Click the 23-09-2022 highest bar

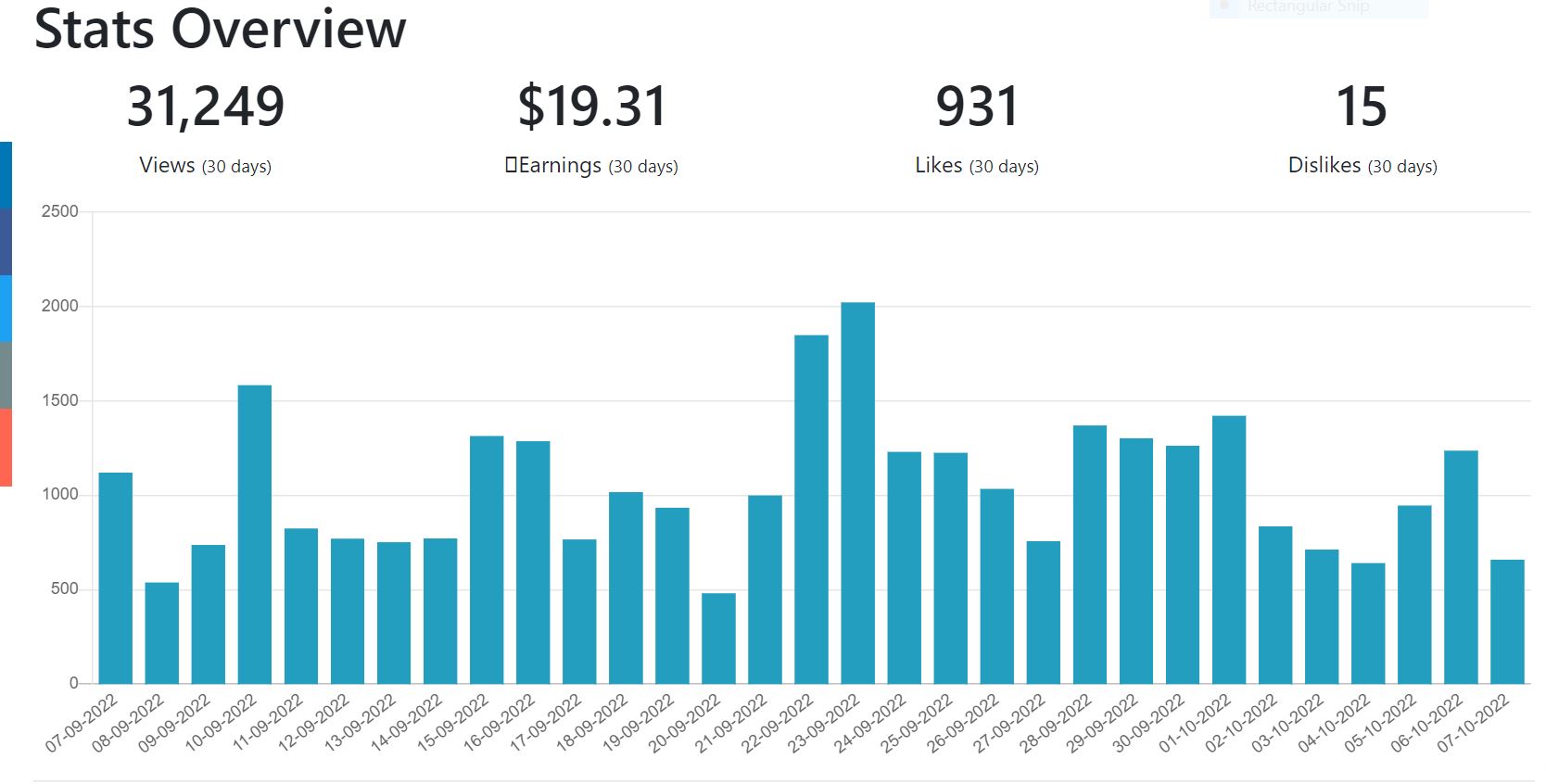click(857, 493)
